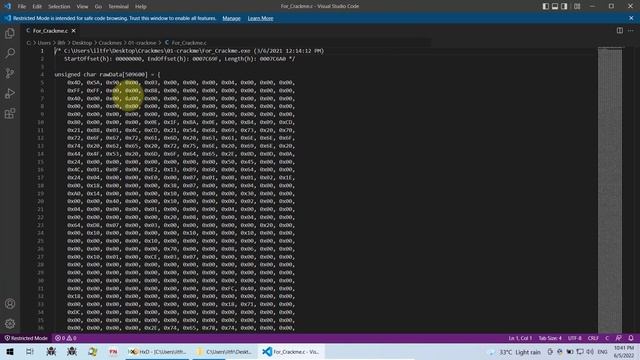Open problems via errors and warnings count
Viewport: 640px width, 360px height.
click(66, 338)
